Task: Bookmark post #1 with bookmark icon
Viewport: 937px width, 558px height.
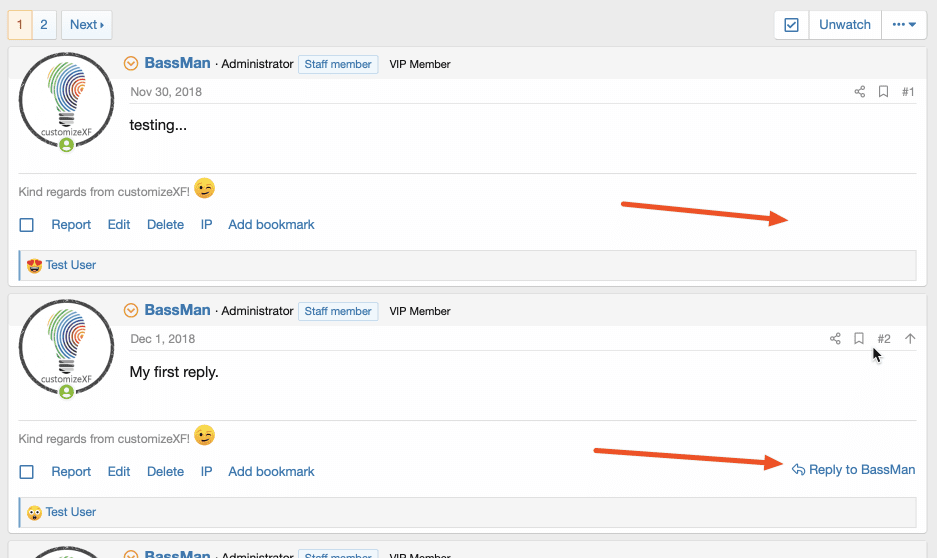Action: pyautogui.click(x=883, y=91)
